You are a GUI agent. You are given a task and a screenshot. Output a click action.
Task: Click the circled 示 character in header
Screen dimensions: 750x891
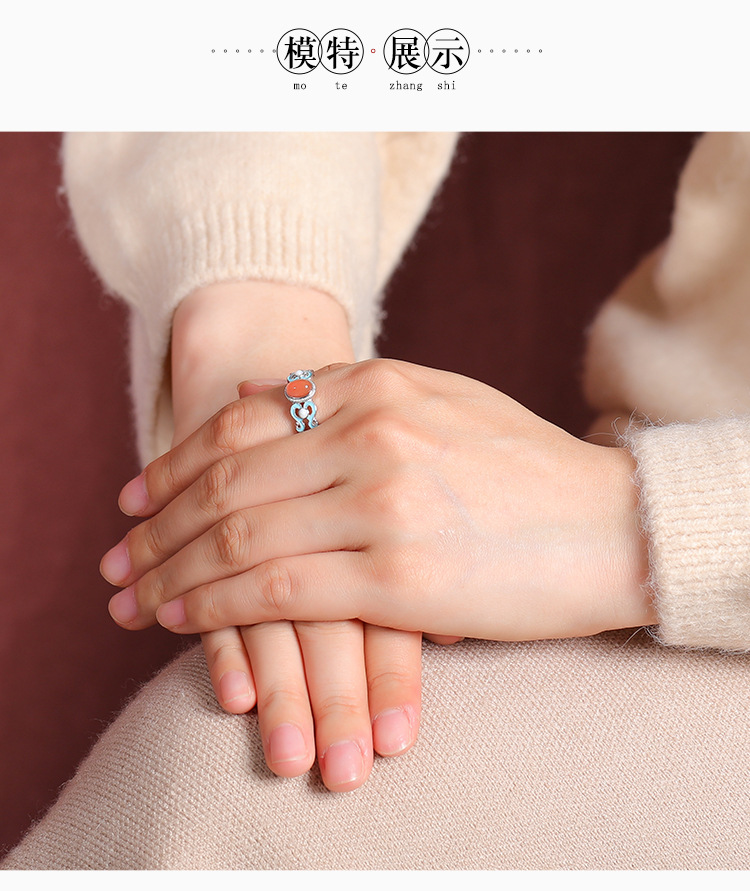tap(448, 51)
